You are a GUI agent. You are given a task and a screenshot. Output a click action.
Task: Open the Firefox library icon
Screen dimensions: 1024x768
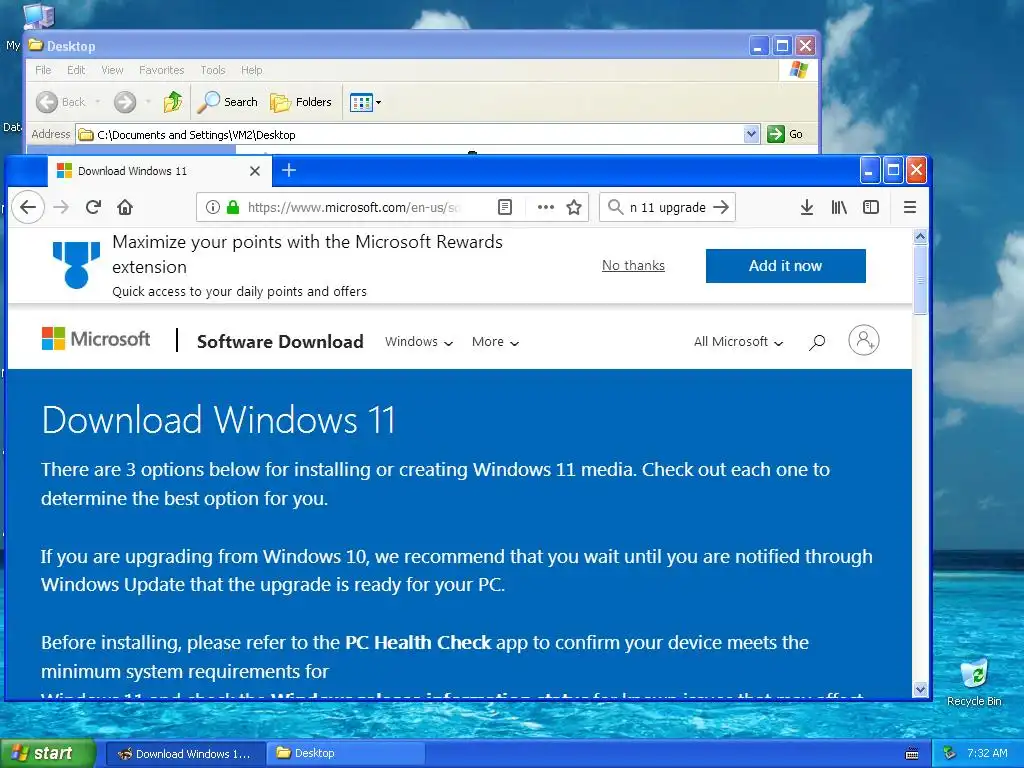839,208
